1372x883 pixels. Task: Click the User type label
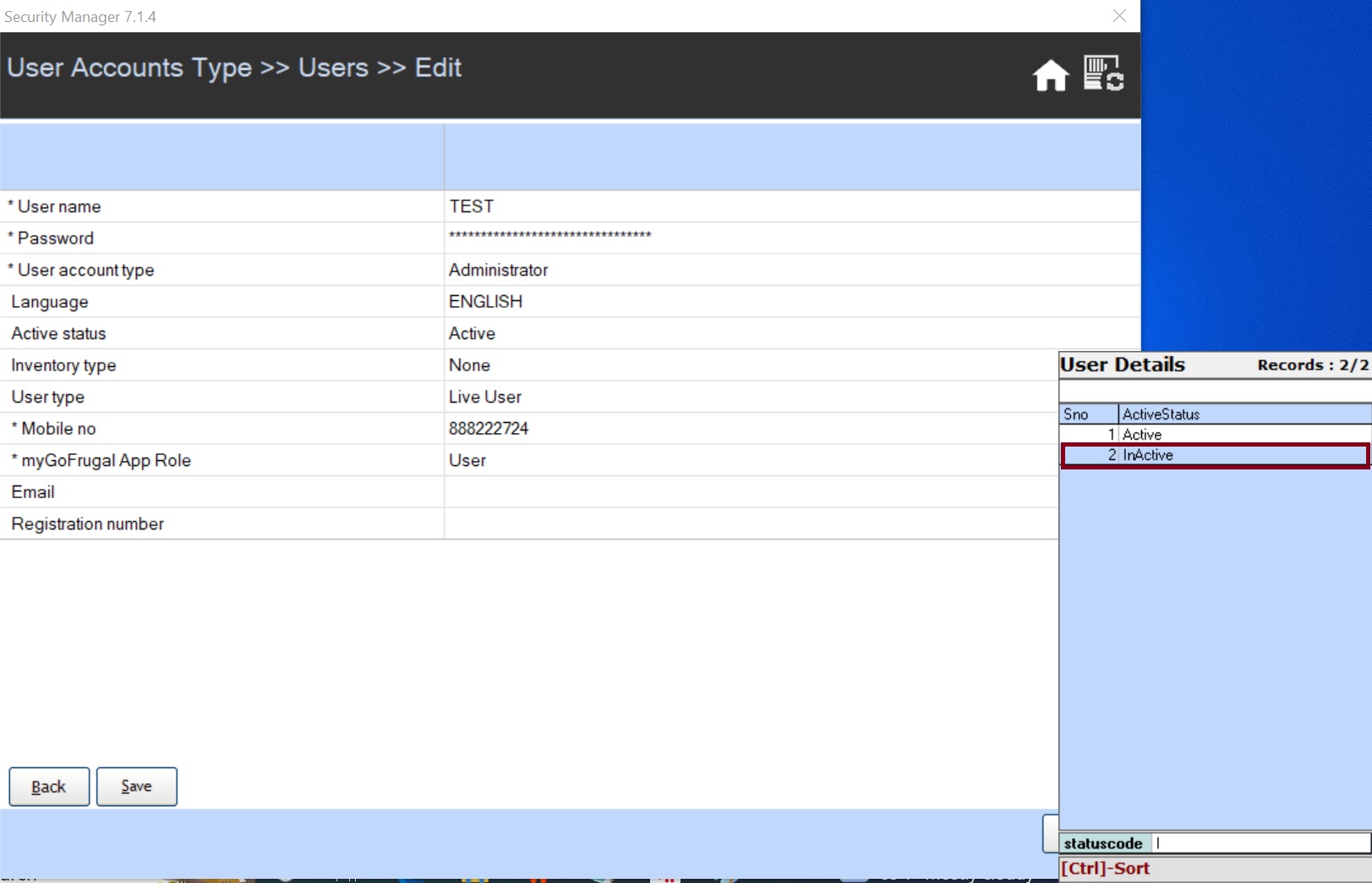[48, 397]
